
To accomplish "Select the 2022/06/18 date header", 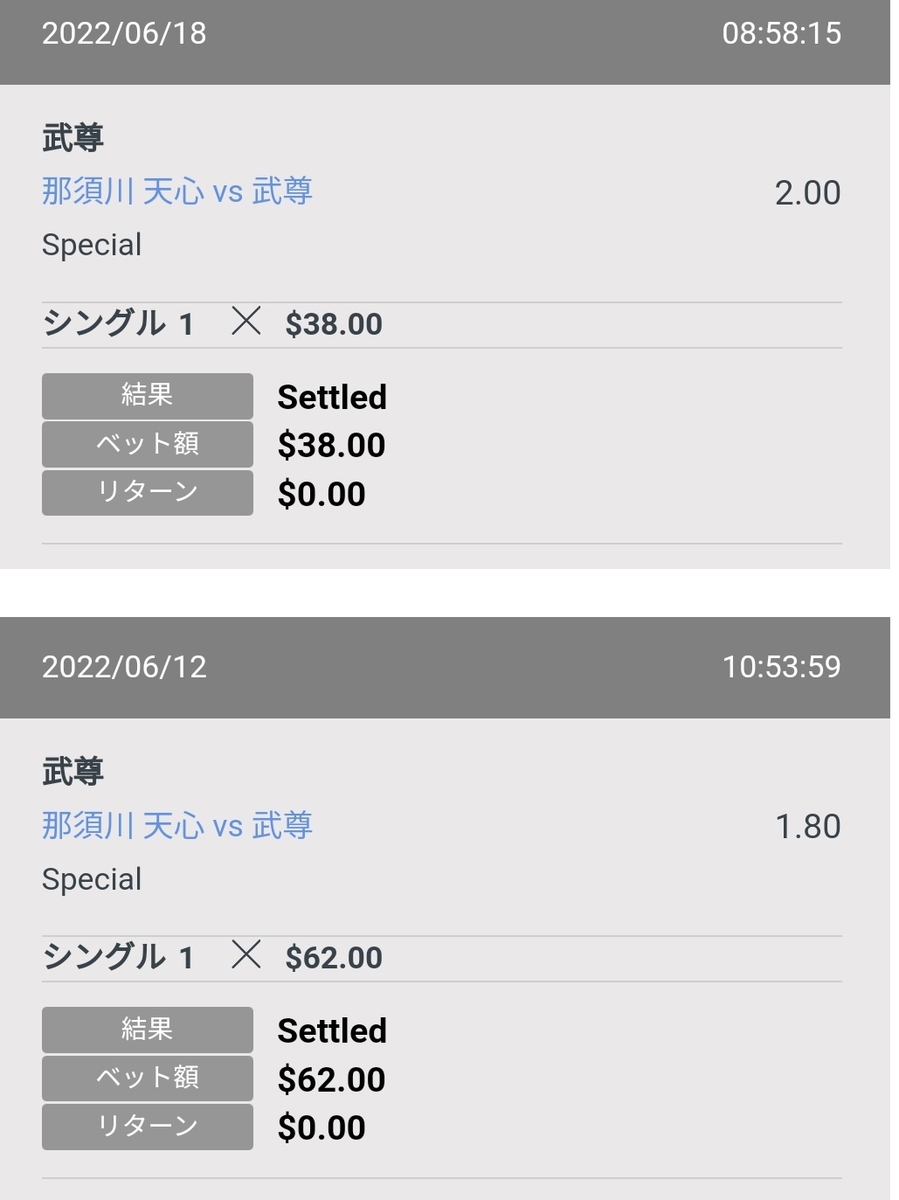I will tap(124, 34).
